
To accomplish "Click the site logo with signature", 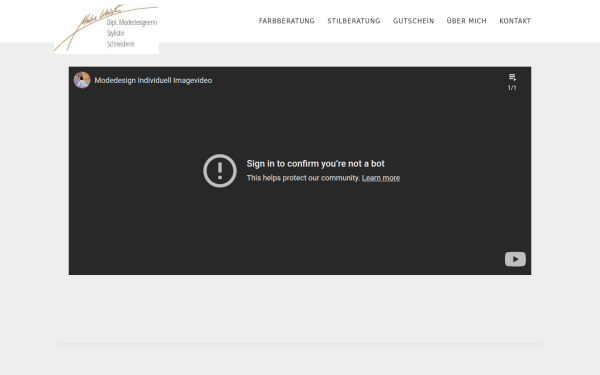I will pos(106,28).
